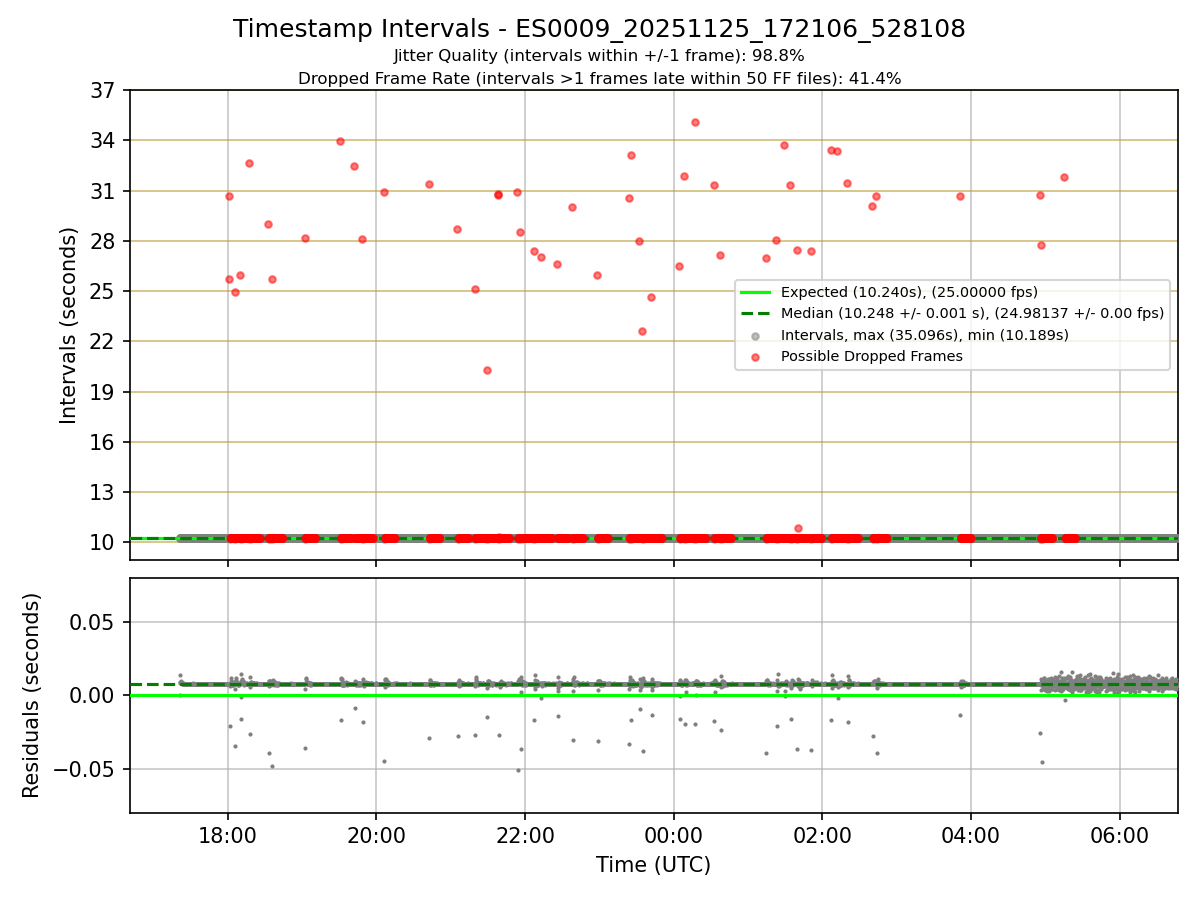1200x900 pixels.
Task: Click the x-axis tick label '02:00'
Action: click(822, 836)
